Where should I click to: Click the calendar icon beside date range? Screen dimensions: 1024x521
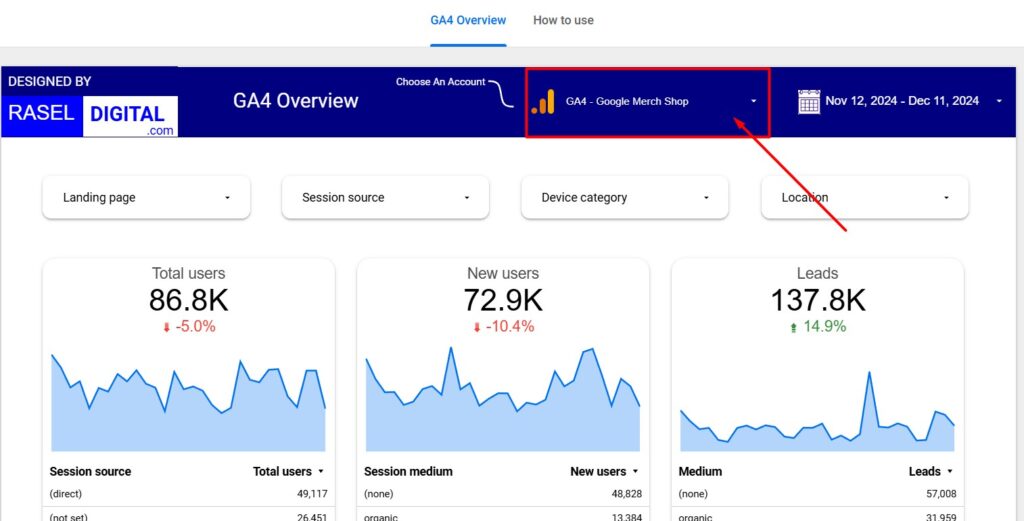808,101
